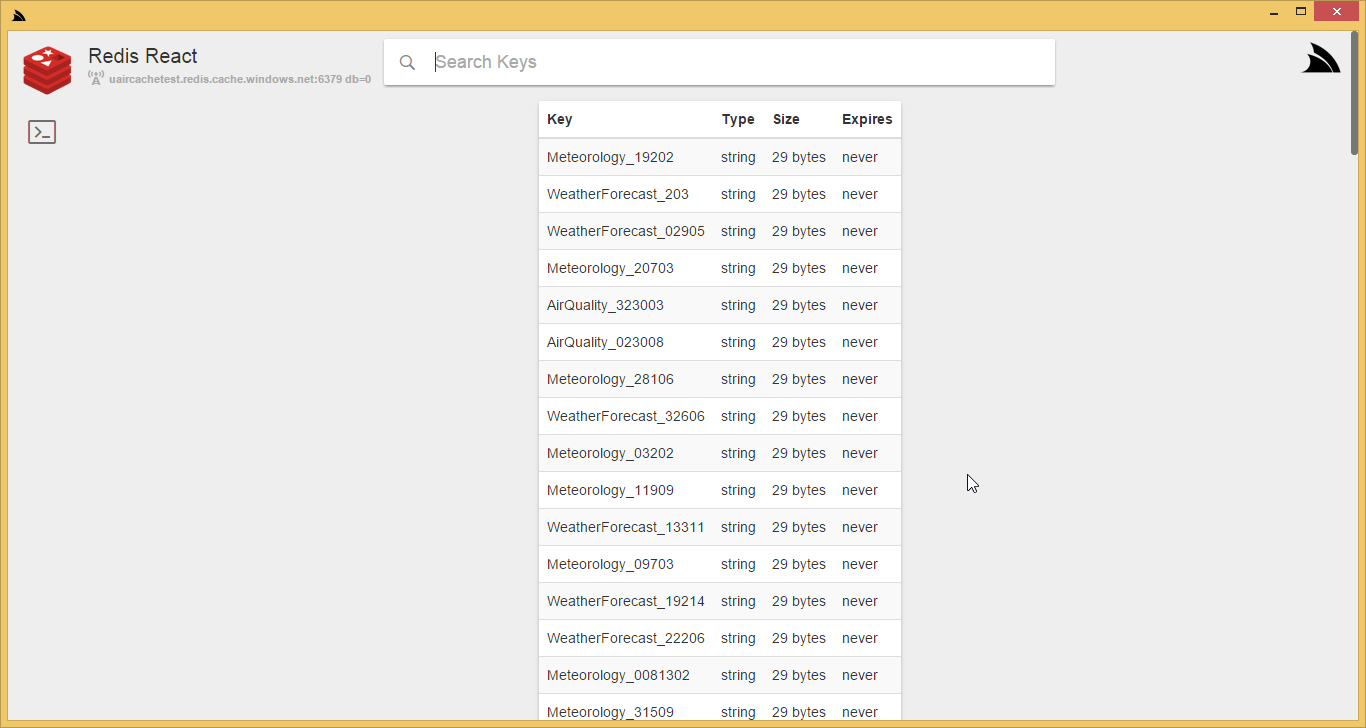Screen dimensions: 1366x728
Task: Focus the Search Keys input field
Action: (x=740, y=62)
